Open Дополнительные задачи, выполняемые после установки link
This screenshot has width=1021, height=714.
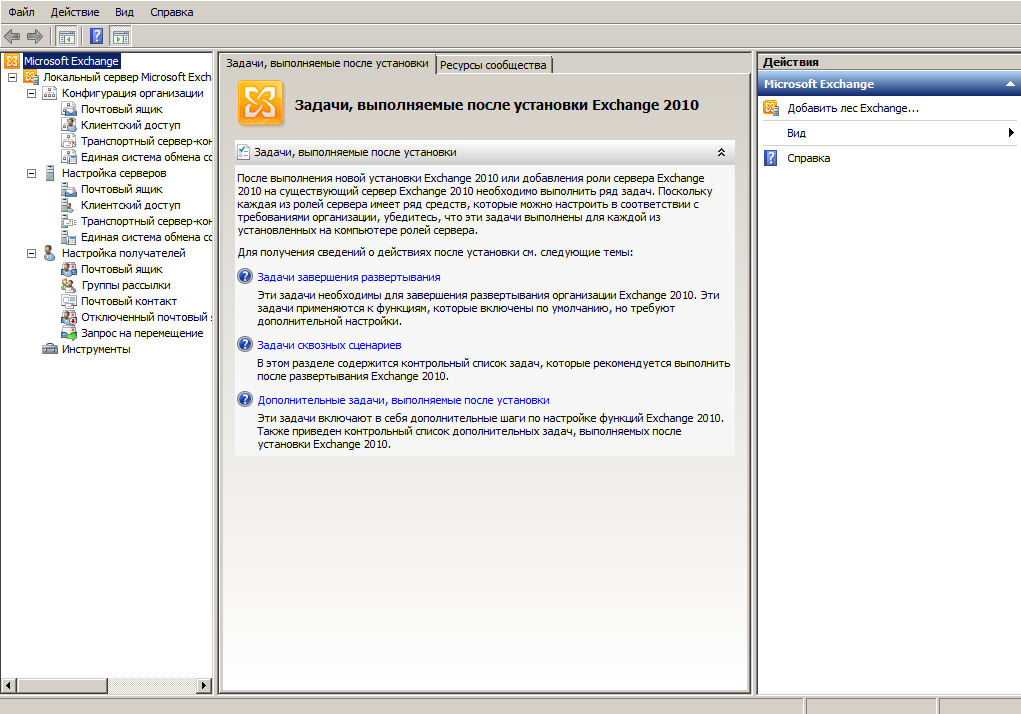pos(403,400)
